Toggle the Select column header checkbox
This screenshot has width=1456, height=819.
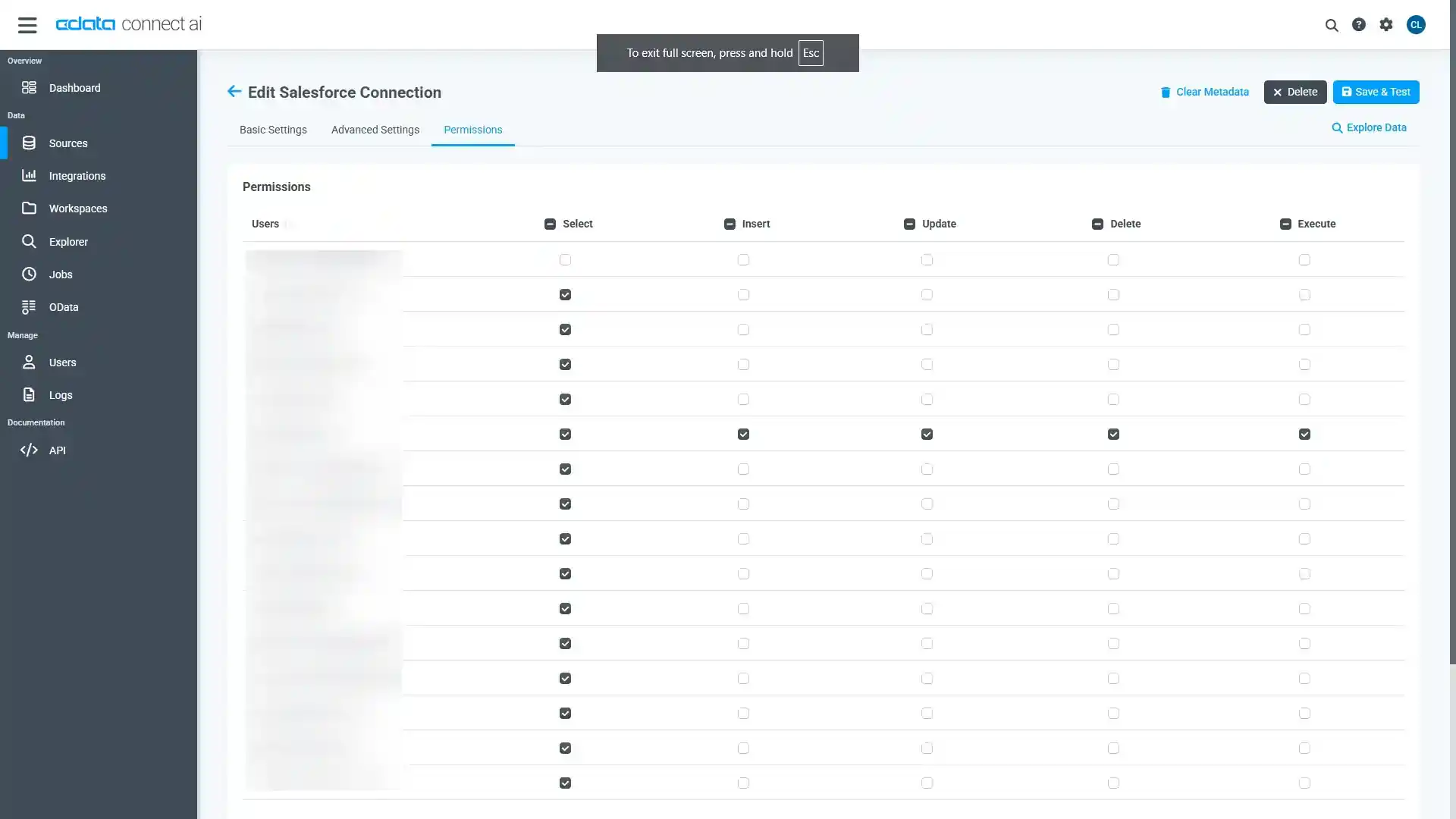[x=550, y=224]
